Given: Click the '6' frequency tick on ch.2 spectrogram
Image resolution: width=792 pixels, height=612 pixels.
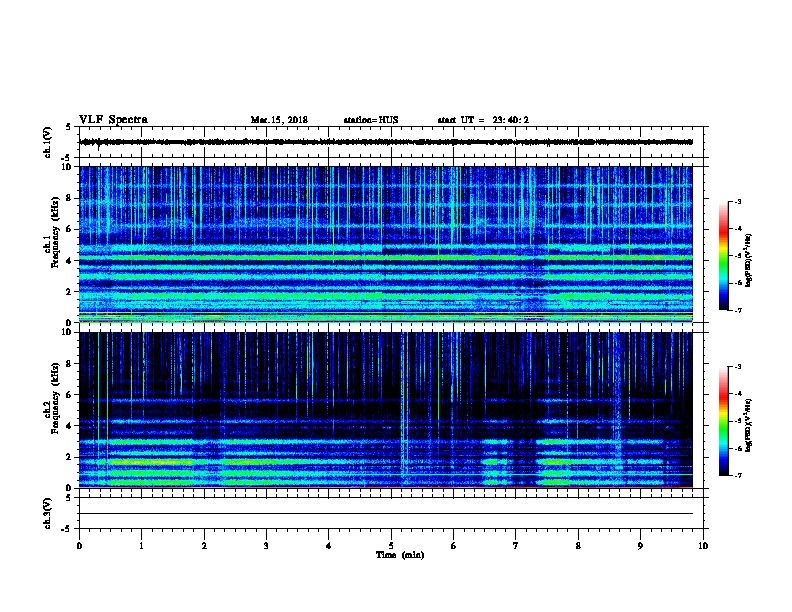Looking at the screenshot, I should [69, 395].
